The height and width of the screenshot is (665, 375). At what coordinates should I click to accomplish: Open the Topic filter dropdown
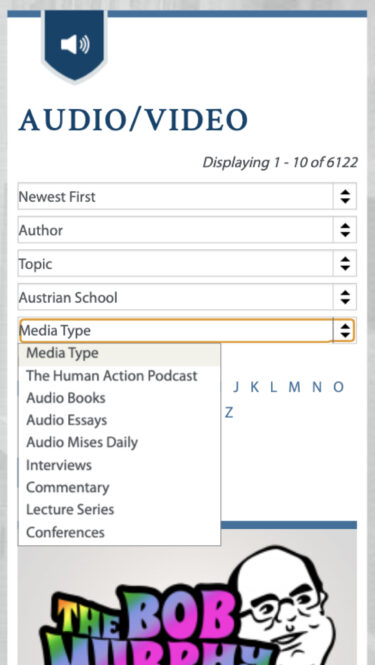(x=187, y=263)
